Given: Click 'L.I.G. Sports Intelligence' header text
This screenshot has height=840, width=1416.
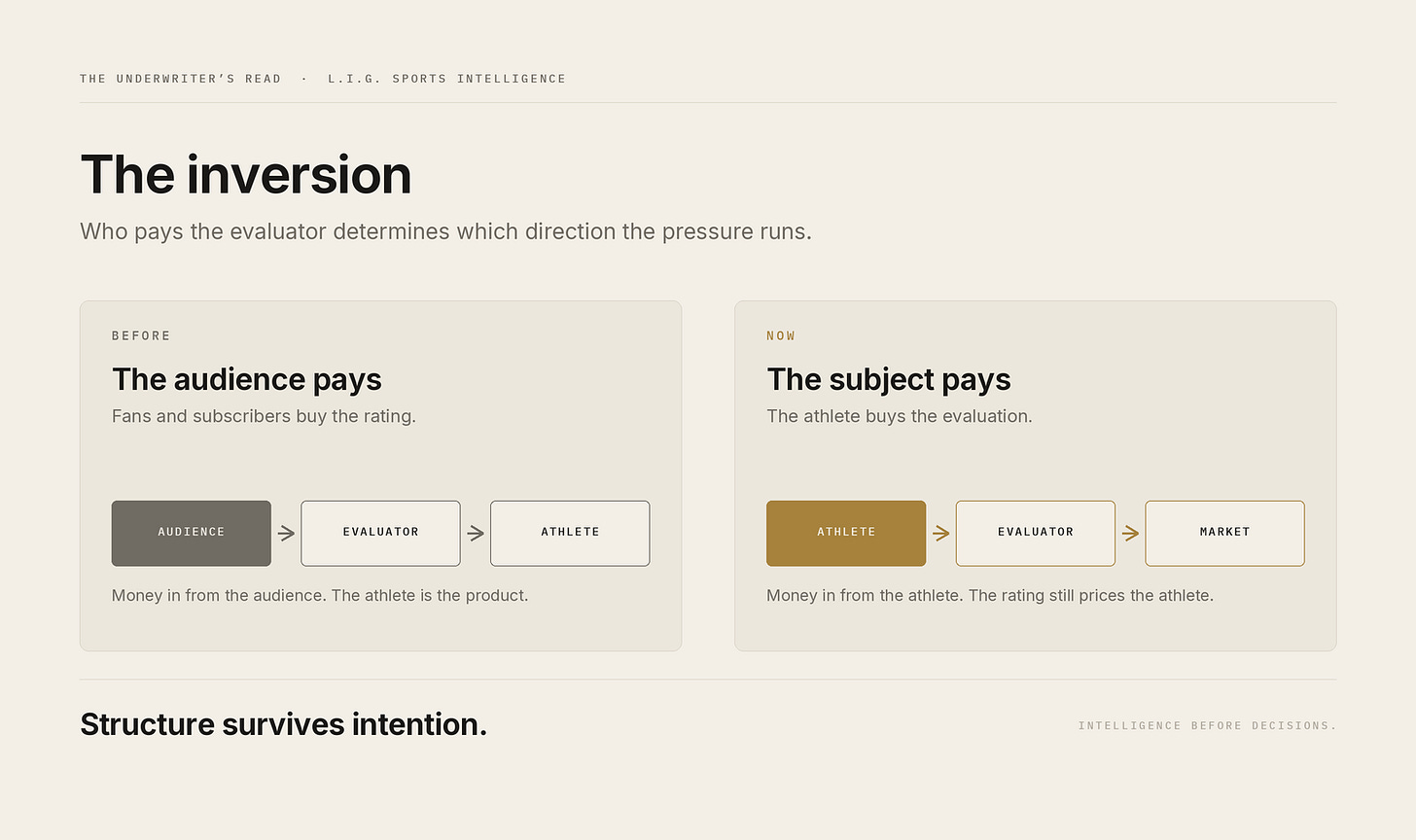Looking at the screenshot, I should point(446,79).
